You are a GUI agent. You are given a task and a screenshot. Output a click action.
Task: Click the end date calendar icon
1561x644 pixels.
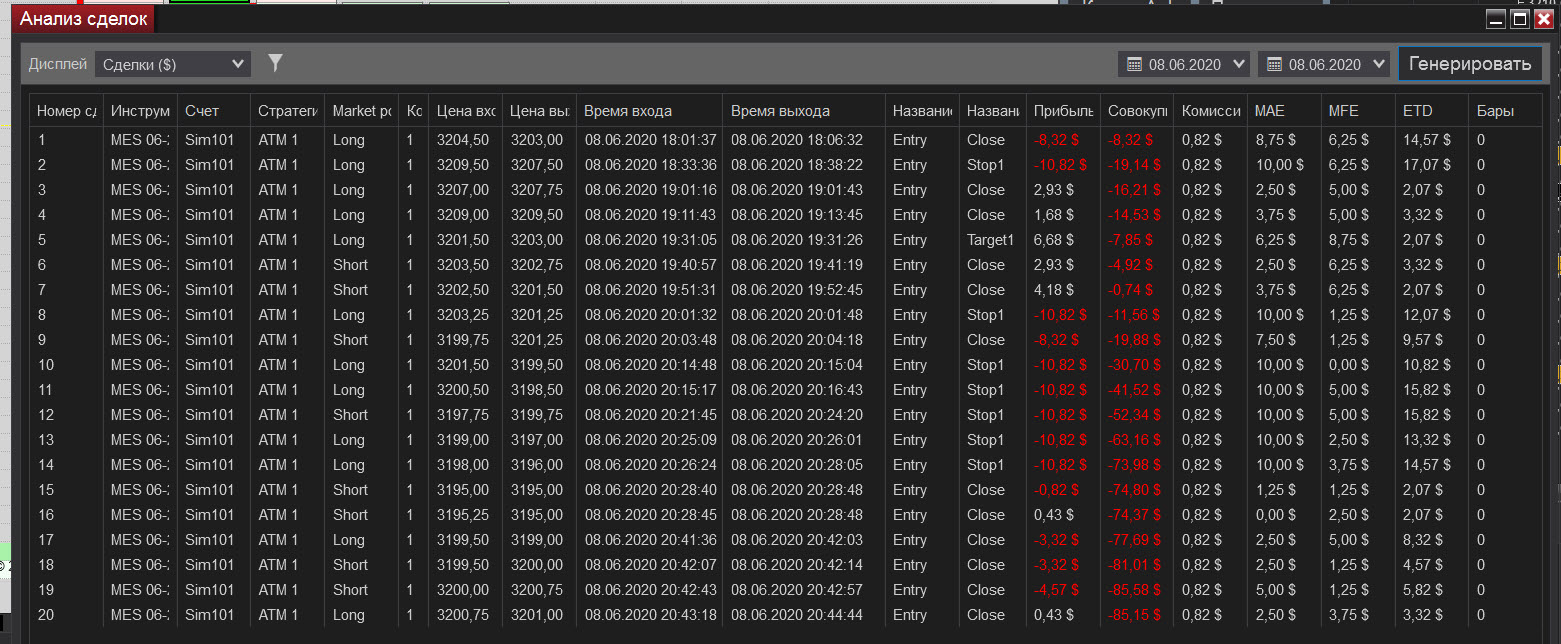[1274, 64]
